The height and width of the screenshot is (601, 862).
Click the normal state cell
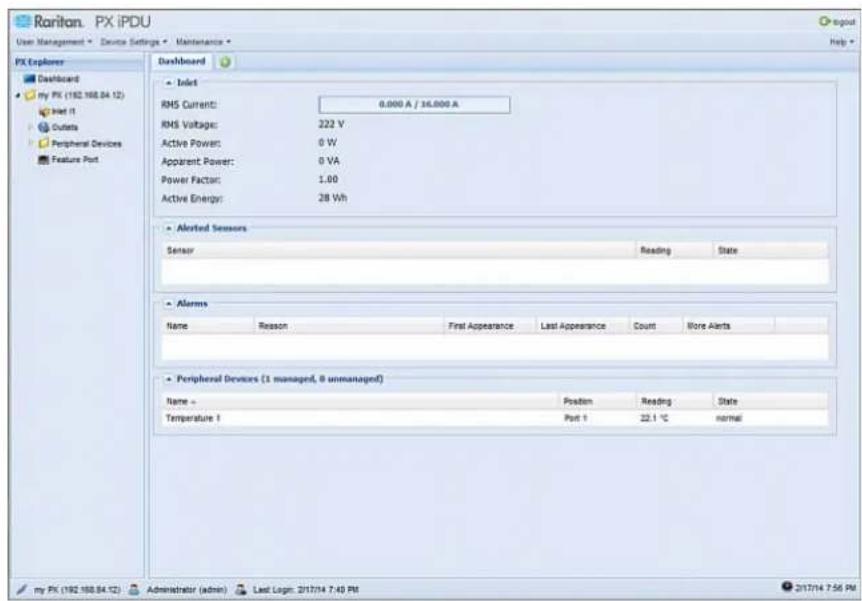729,418
